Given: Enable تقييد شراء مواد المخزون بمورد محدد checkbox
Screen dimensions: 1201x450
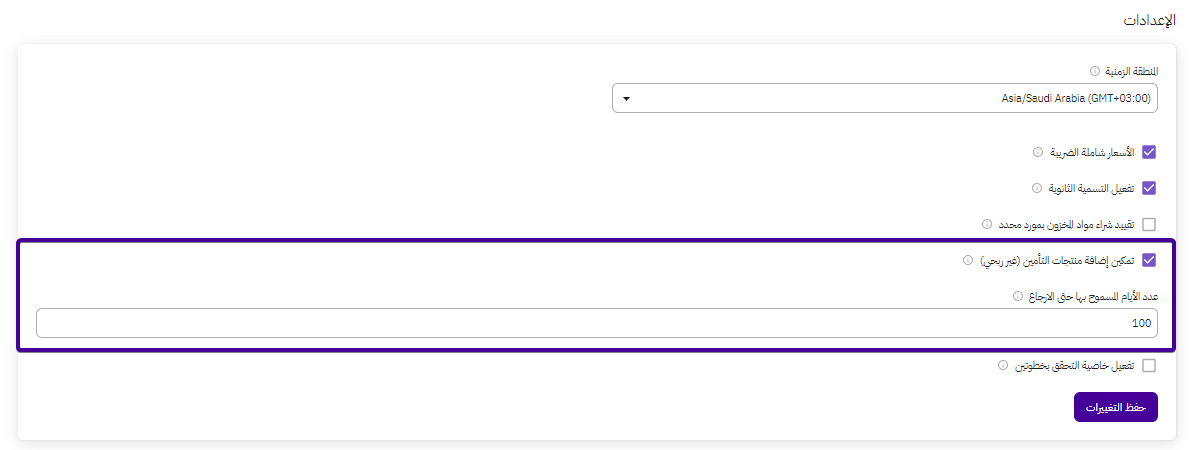Looking at the screenshot, I should point(1149,224).
